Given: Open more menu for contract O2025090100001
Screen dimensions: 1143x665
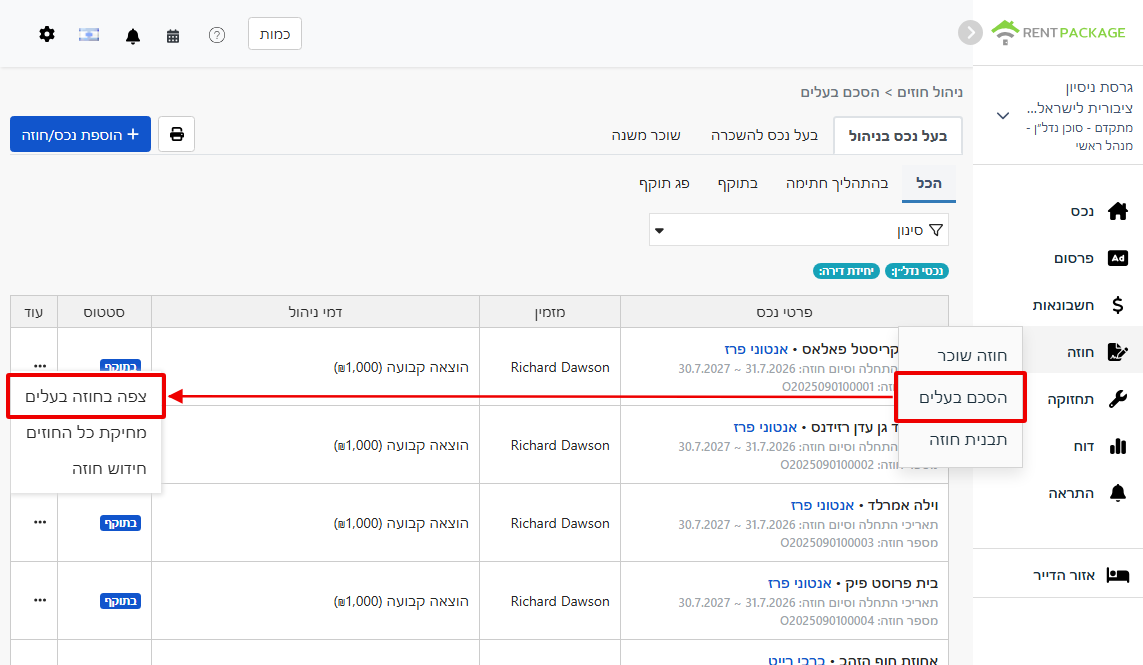Looking at the screenshot, I should click(x=40, y=365).
